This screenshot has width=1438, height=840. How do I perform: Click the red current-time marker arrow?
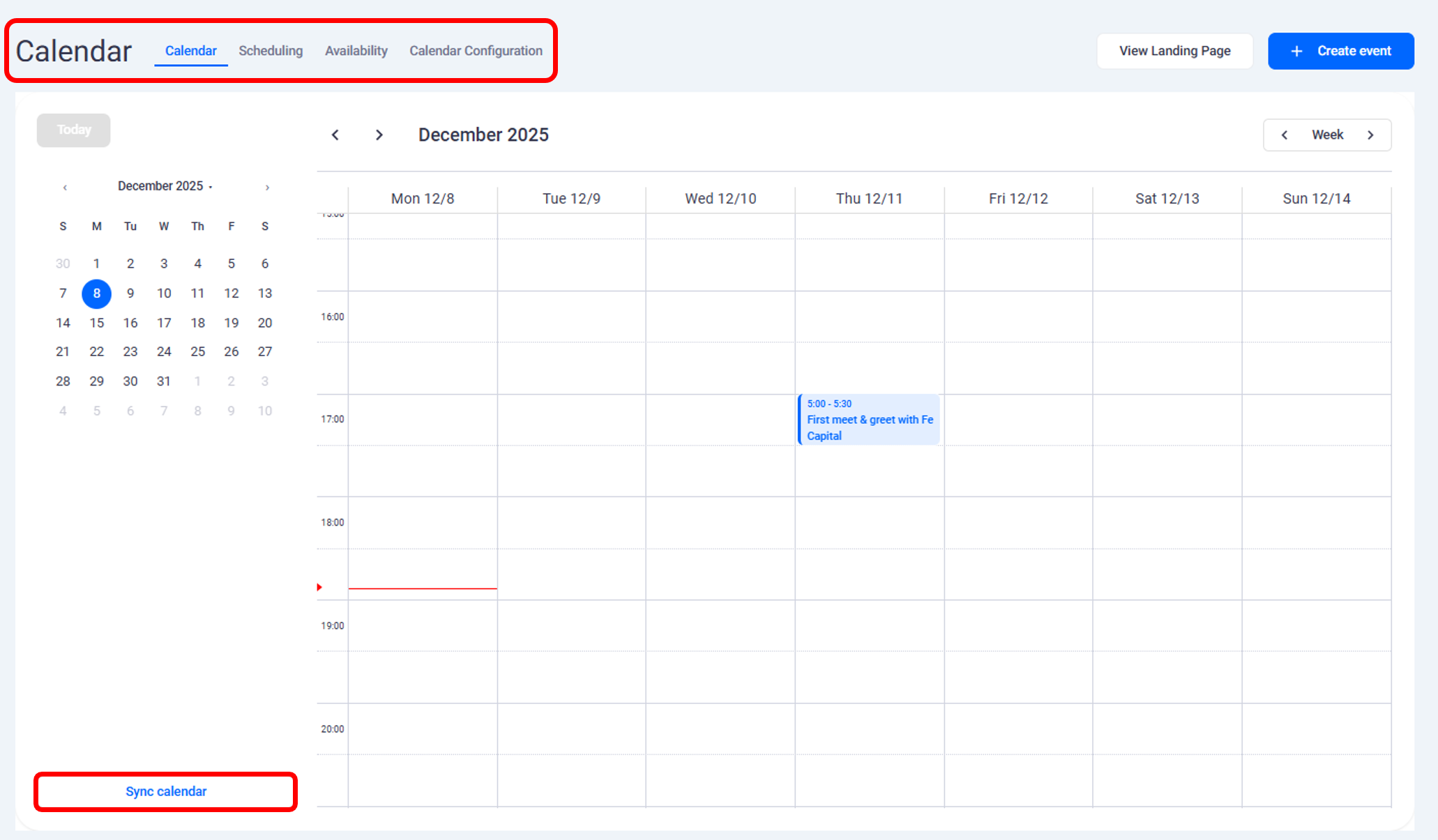coord(319,587)
